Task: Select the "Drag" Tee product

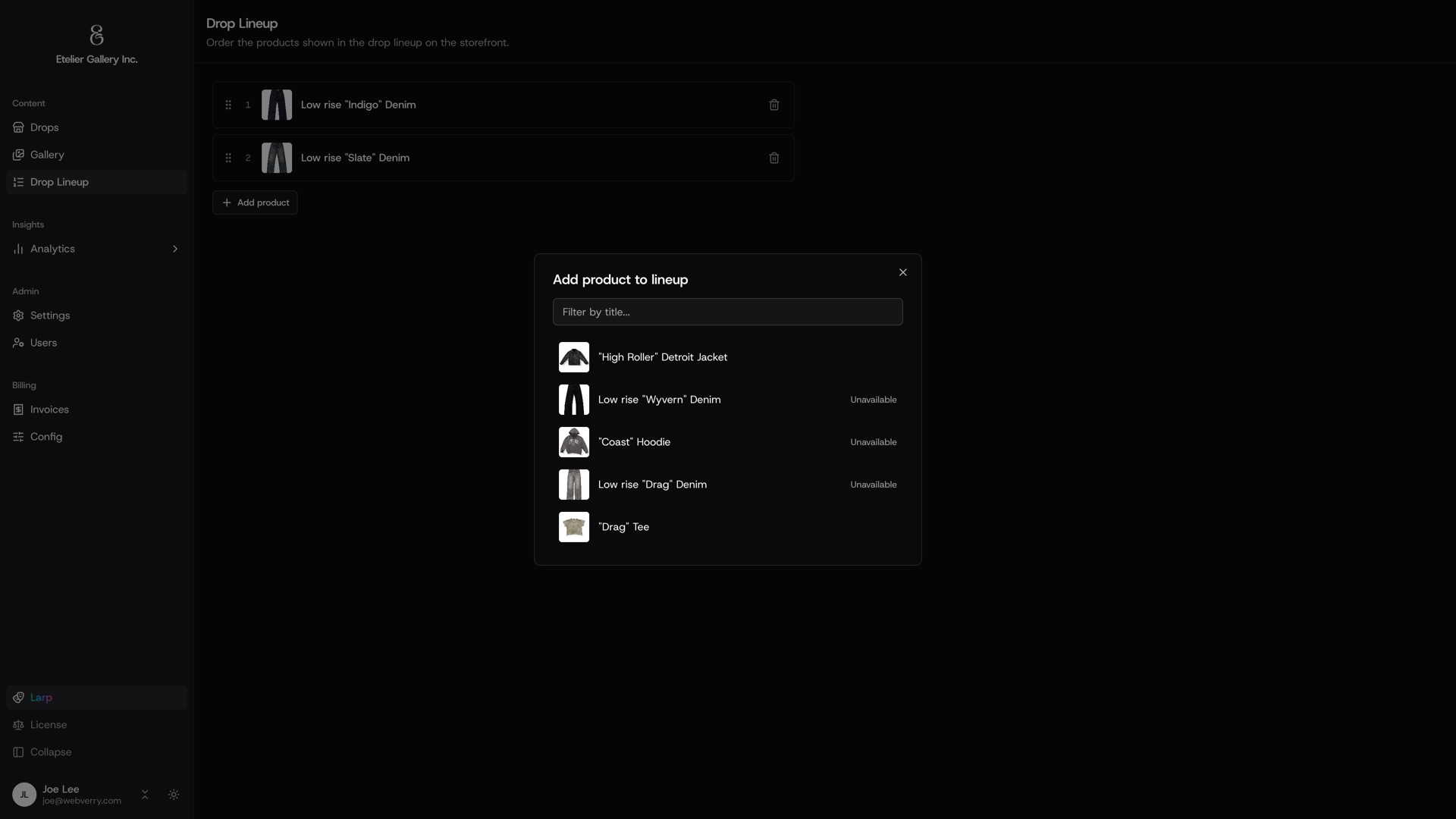Action: [728, 527]
